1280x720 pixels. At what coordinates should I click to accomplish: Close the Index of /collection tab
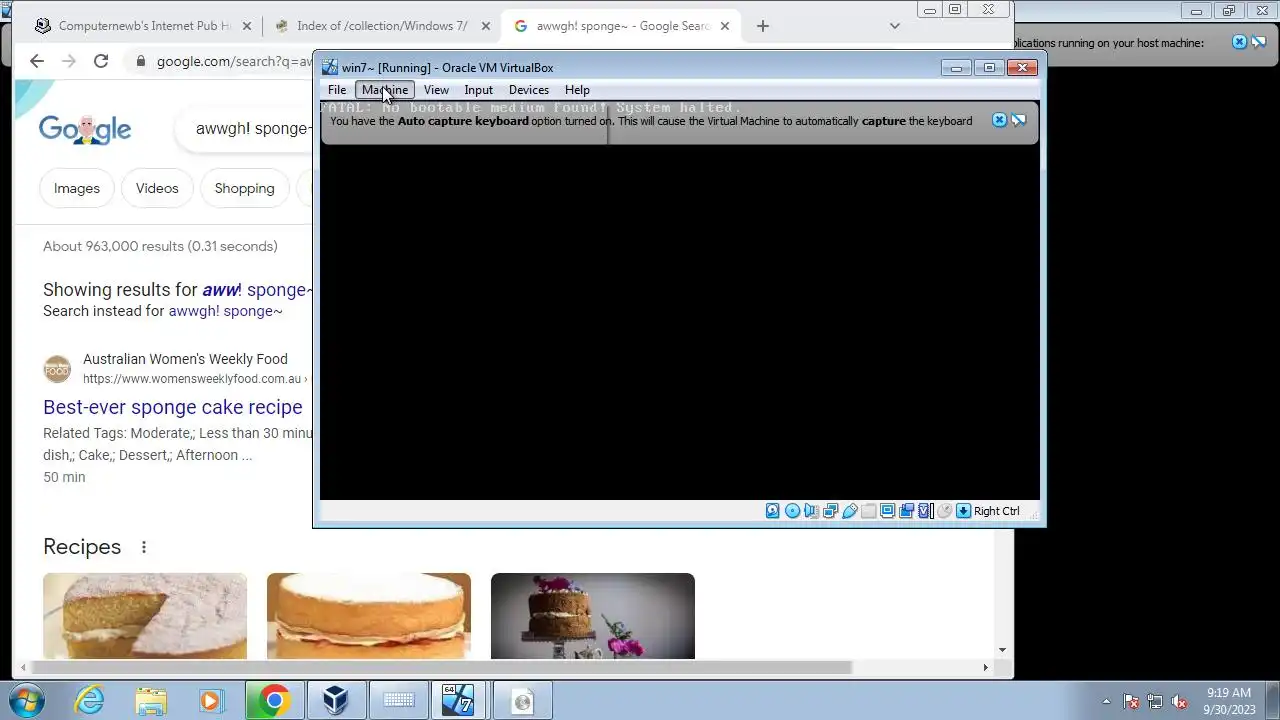[x=485, y=26]
